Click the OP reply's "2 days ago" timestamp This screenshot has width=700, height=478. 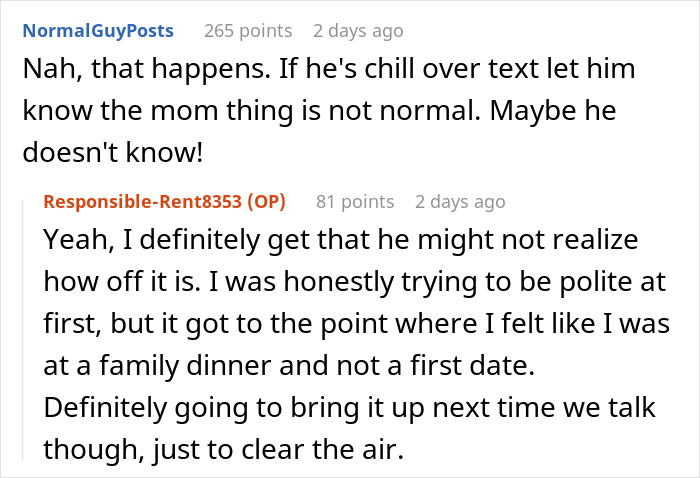(x=460, y=202)
